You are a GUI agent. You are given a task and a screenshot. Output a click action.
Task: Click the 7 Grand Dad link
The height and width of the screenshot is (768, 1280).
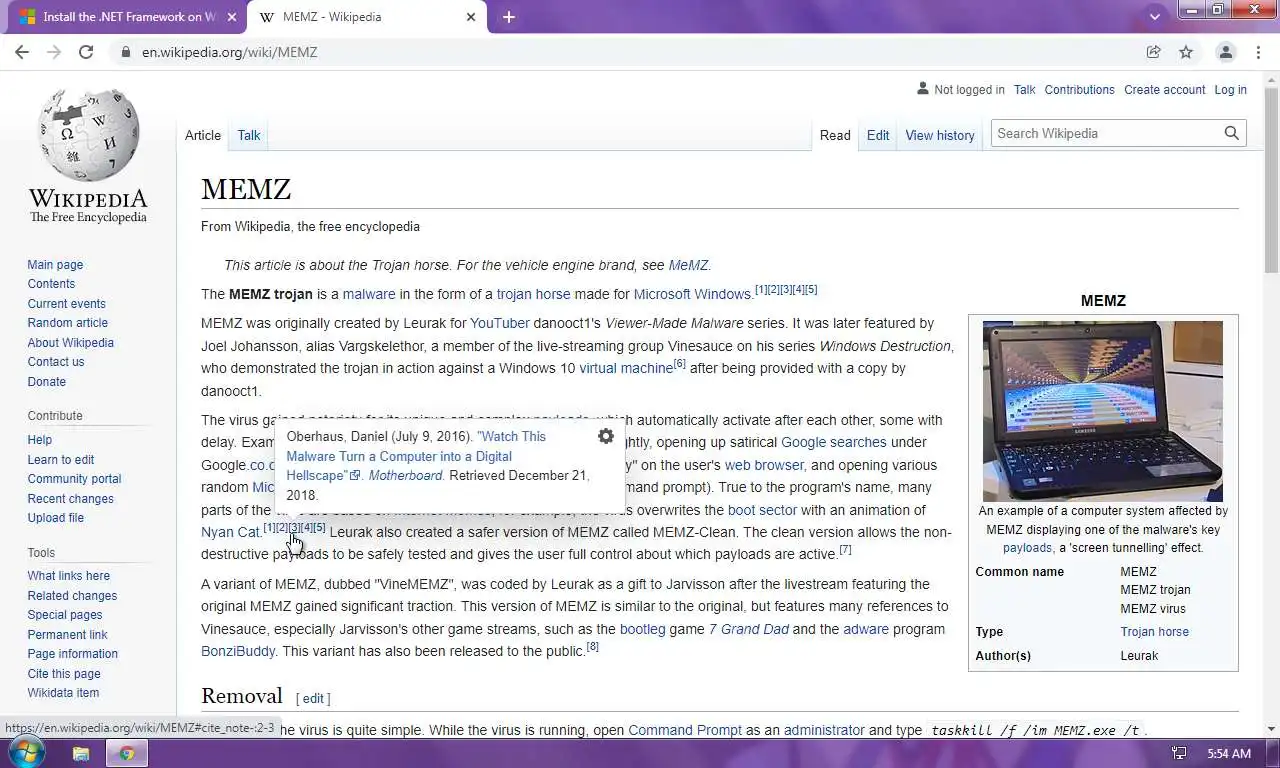749,629
